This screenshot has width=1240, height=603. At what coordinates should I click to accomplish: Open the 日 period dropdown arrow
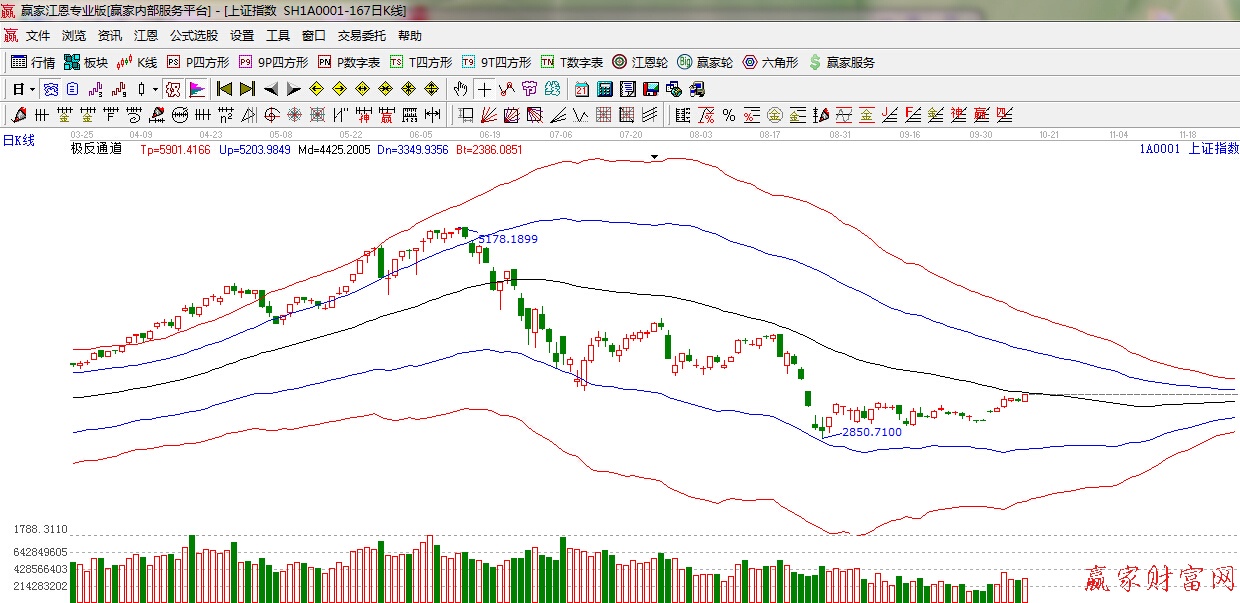[32, 89]
